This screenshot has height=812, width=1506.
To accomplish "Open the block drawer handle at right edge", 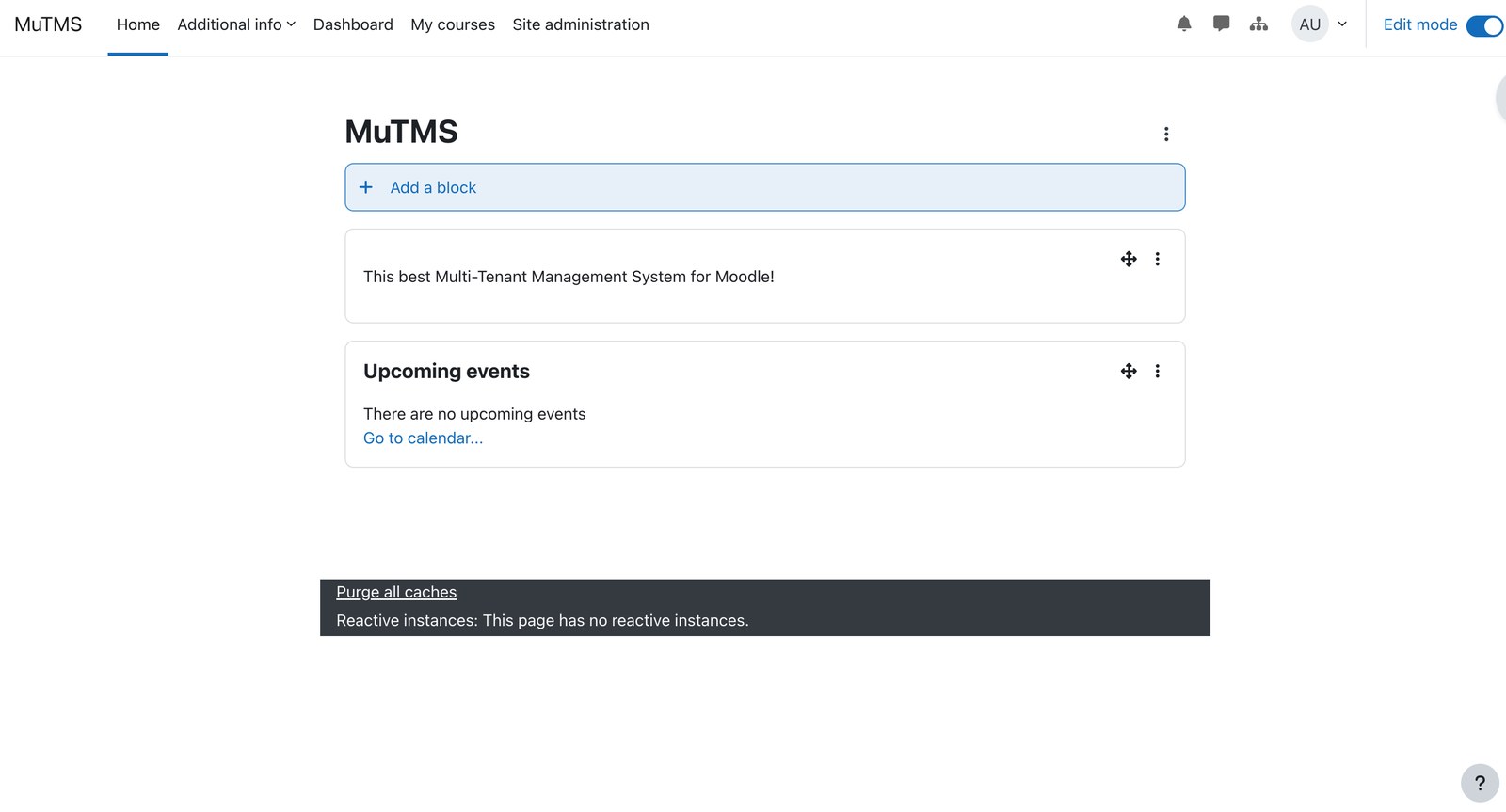I will [x=1500, y=97].
